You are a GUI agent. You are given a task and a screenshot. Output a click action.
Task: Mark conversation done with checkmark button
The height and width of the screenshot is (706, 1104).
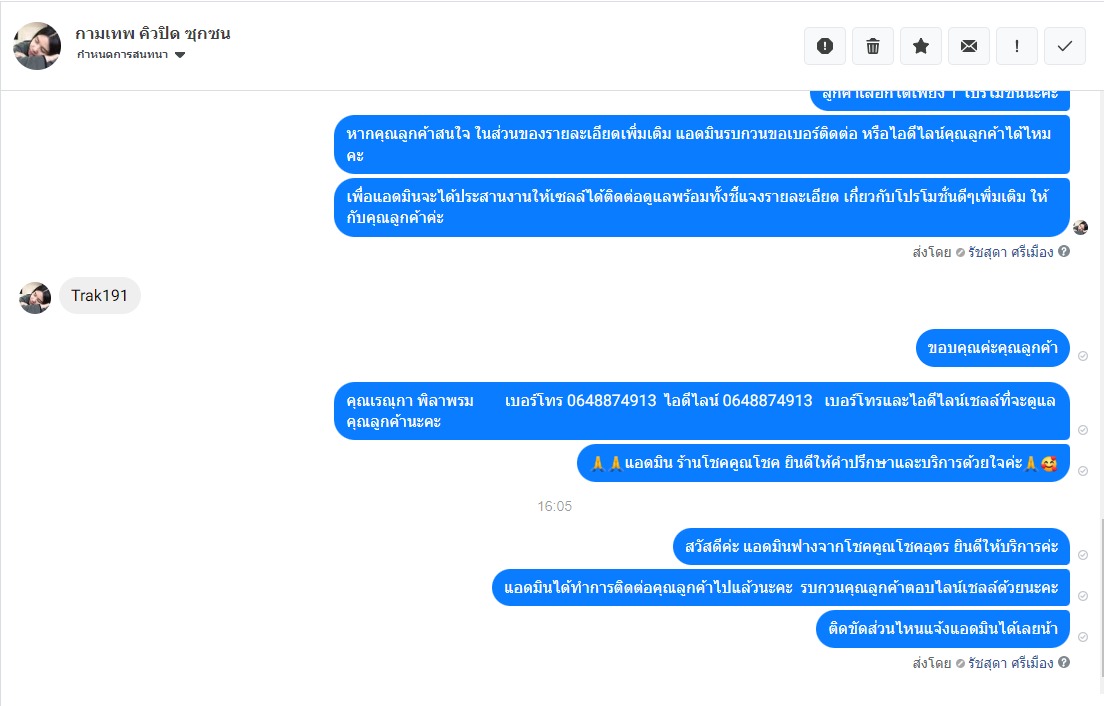click(1065, 46)
